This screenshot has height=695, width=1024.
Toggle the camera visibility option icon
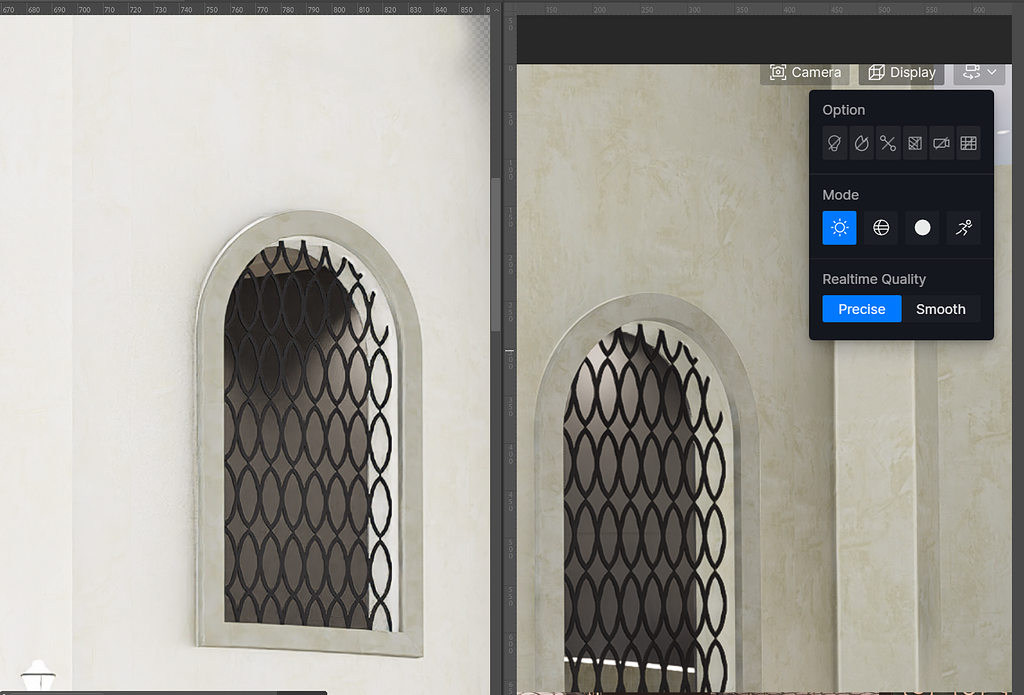click(941, 143)
